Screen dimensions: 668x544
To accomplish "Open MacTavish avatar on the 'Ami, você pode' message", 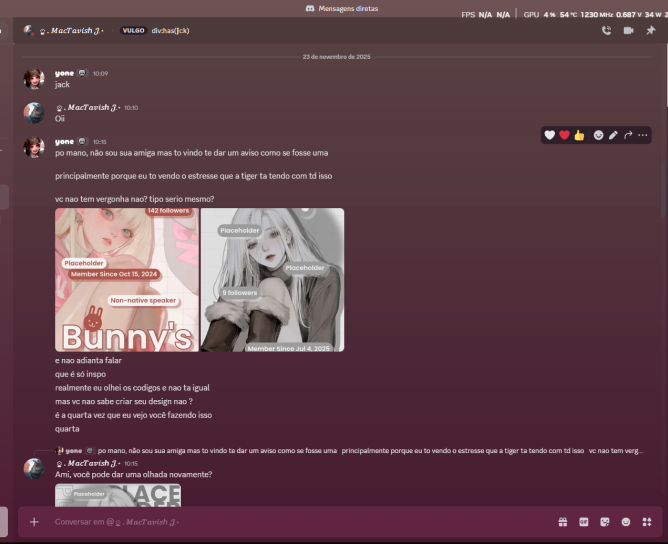I will click(x=34, y=469).
